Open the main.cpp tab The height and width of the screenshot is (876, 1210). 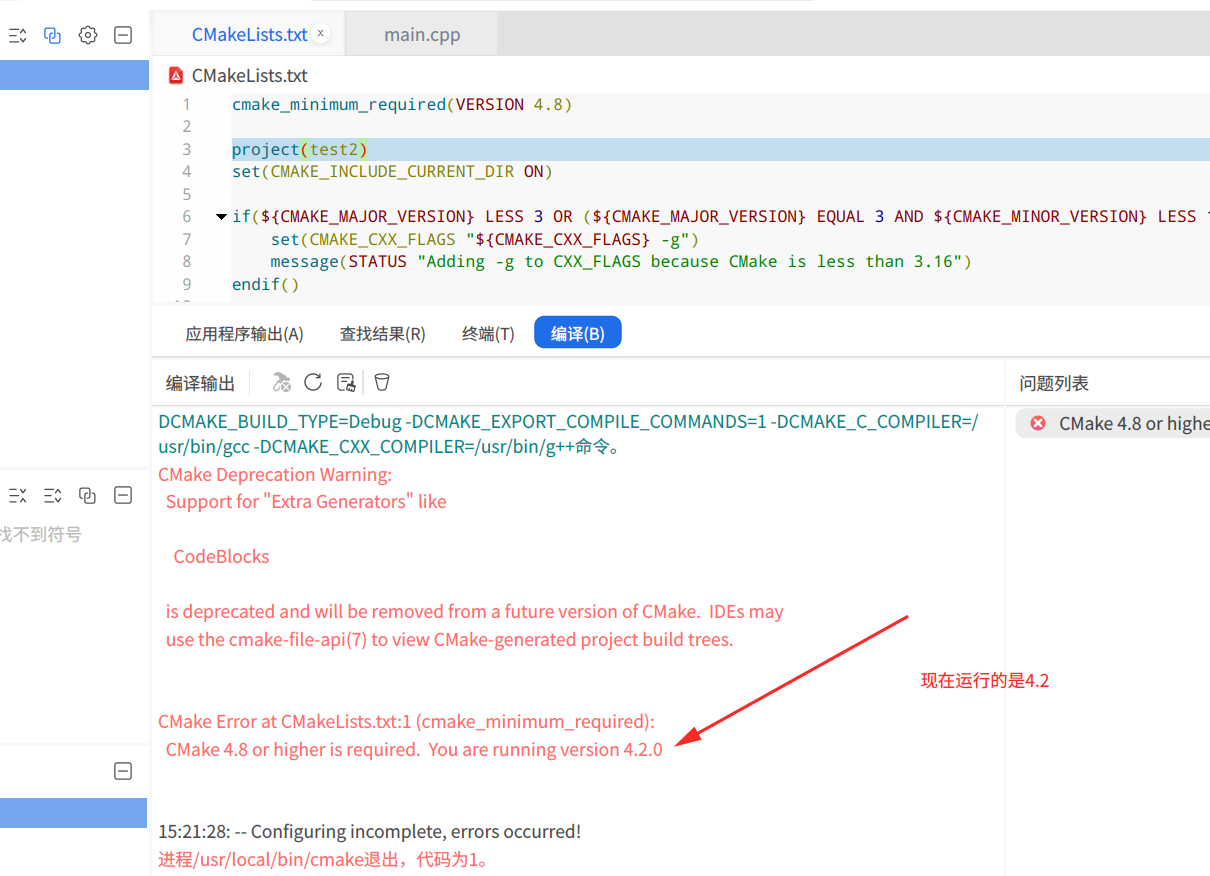pyautogui.click(x=422, y=34)
